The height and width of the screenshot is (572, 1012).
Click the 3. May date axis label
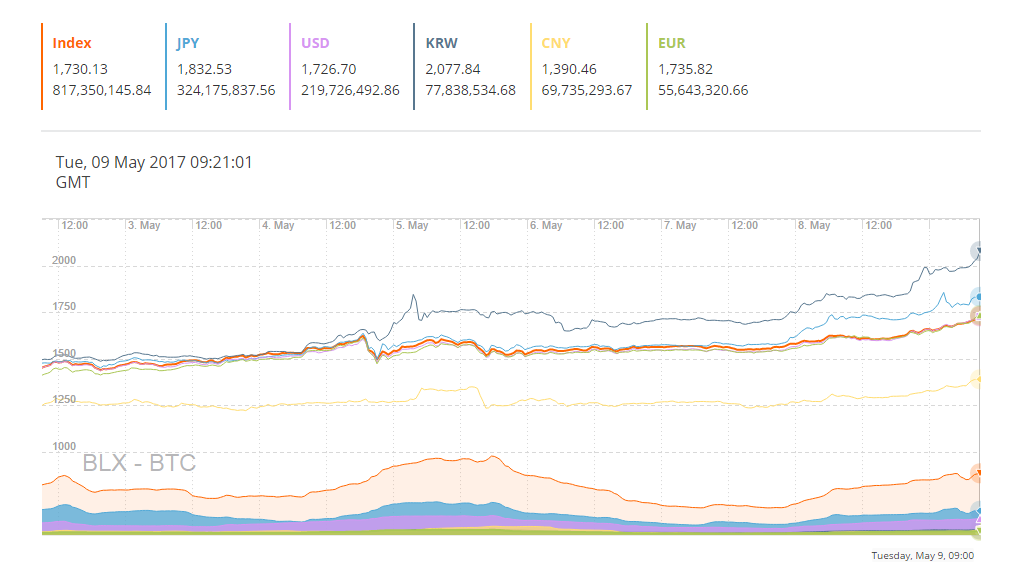coord(144,225)
